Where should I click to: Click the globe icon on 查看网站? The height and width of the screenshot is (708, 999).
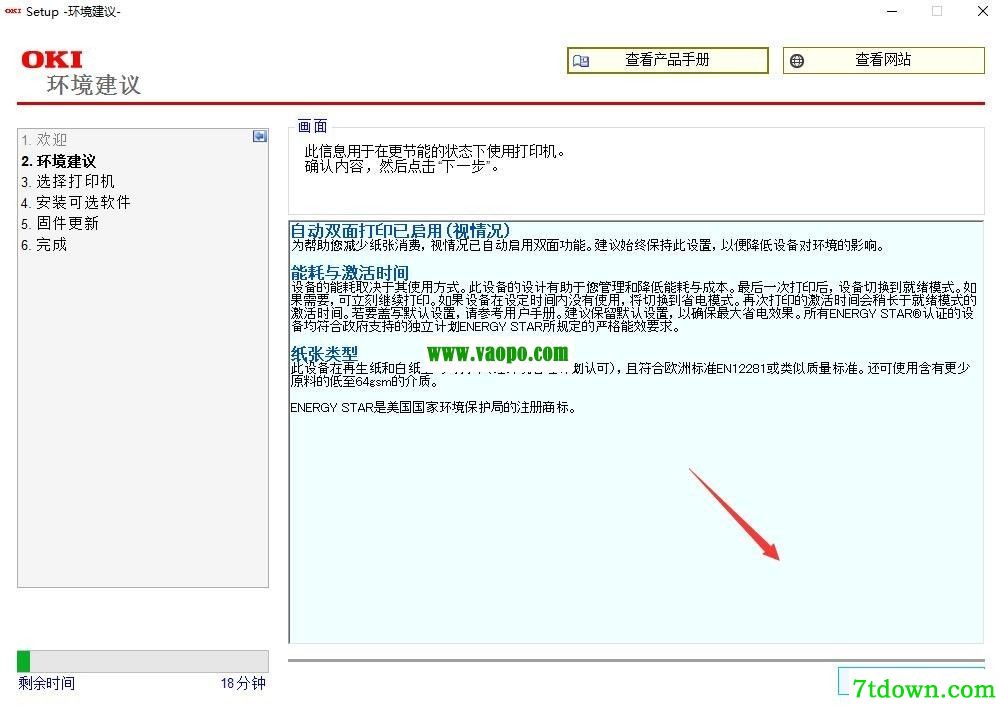(796, 61)
